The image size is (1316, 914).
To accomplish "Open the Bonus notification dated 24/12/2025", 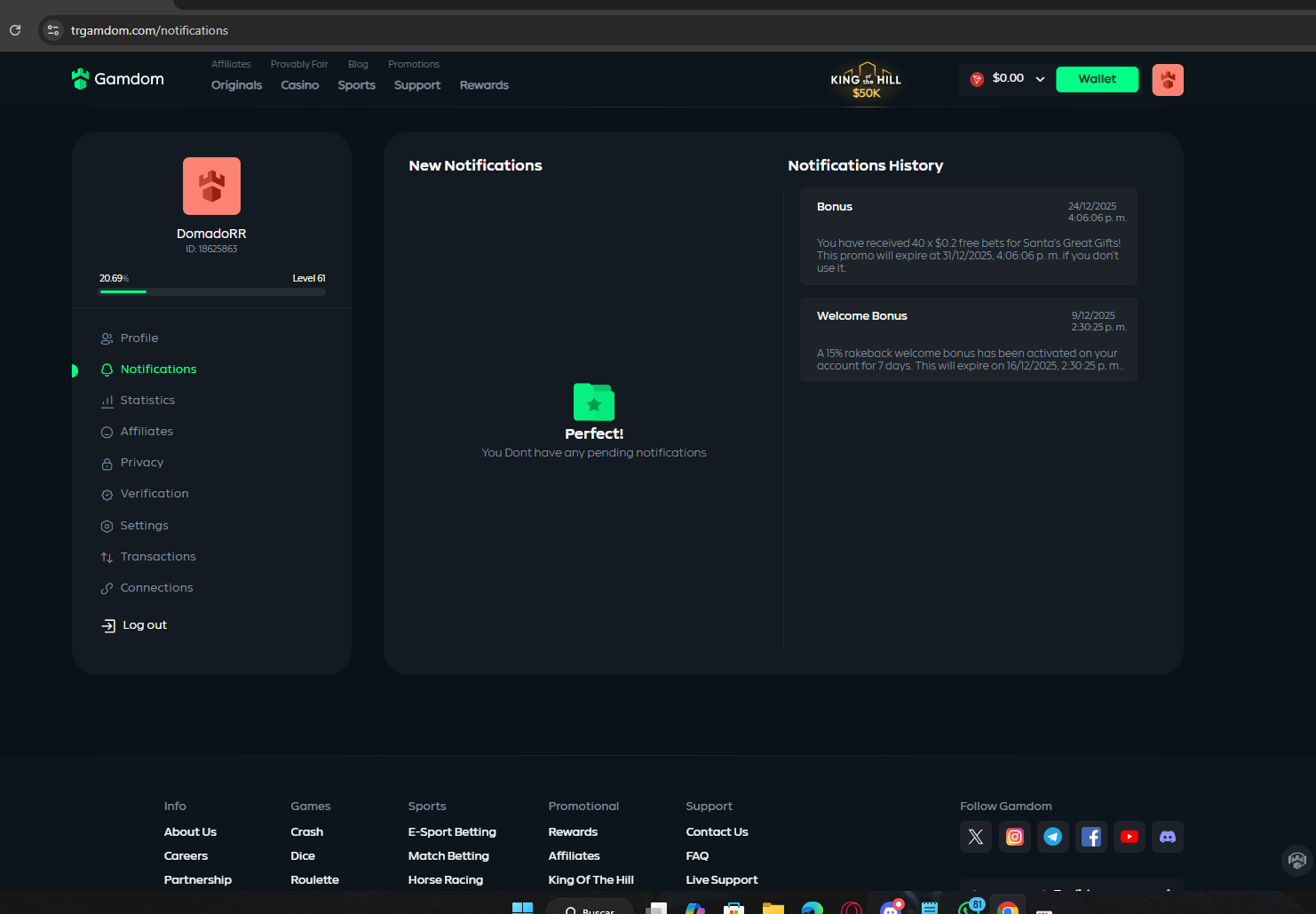I will (969, 236).
